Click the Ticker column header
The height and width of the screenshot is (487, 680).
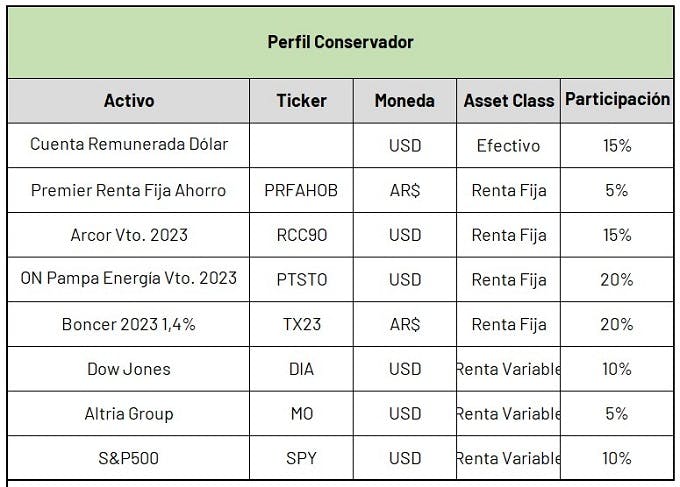click(x=301, y=101)
